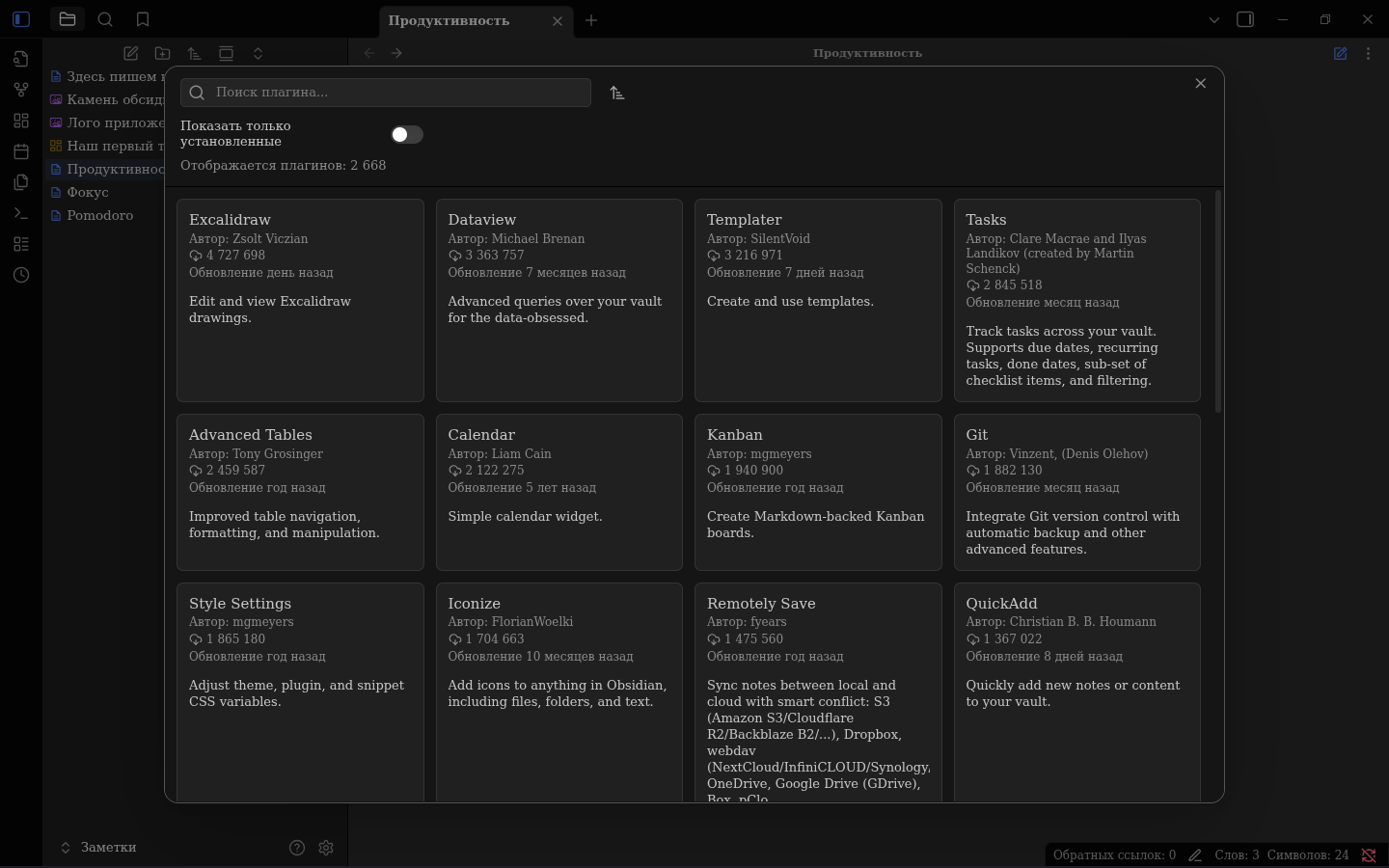The height and width of the screenshot is (868, 1389).
Task: Open bookmarks panel icon
Action: [x=143, y=19]
